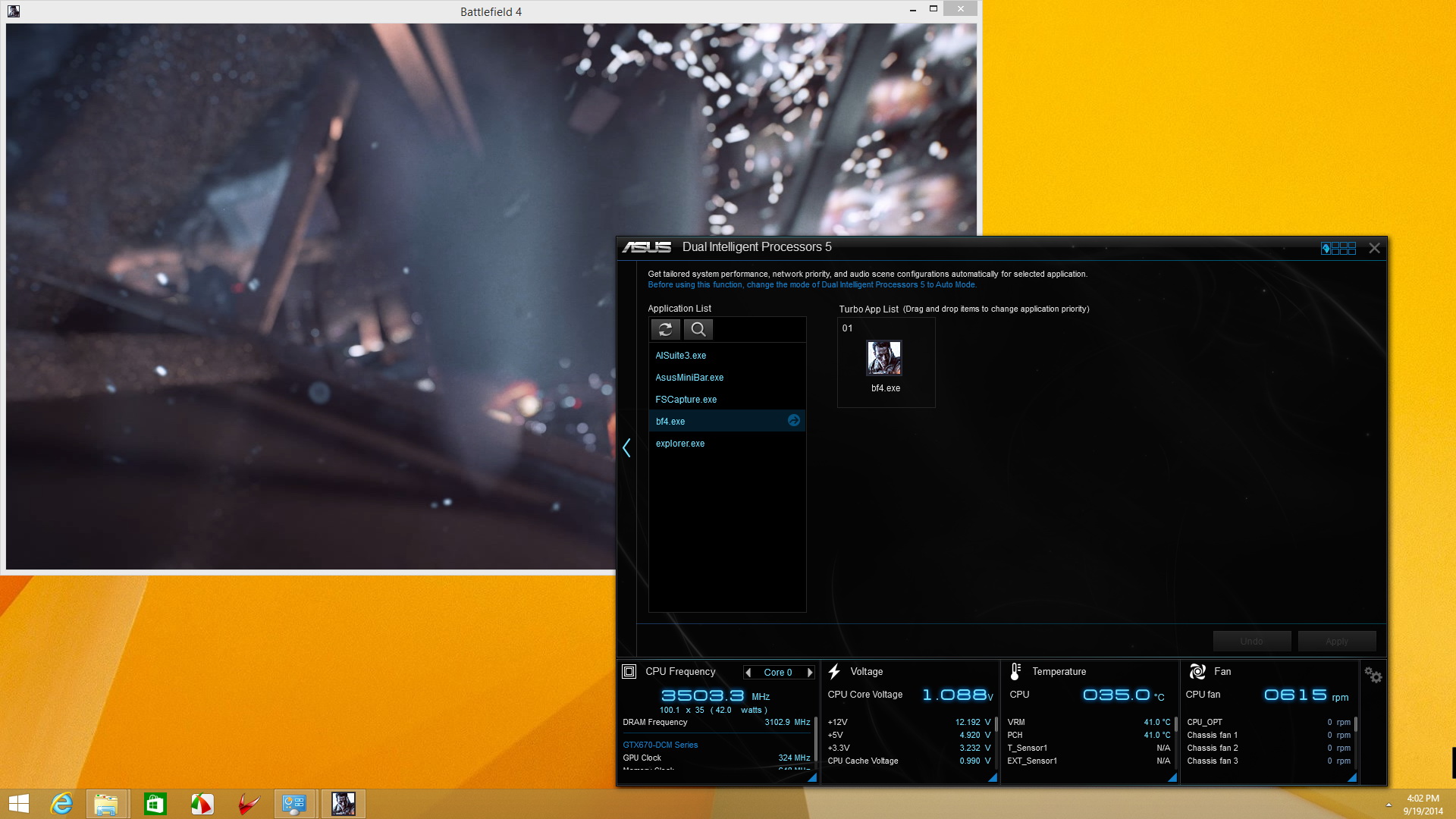Open the AI Suite main menu grid icon
Screen dimensions: 1456x819
[1338, 248]
